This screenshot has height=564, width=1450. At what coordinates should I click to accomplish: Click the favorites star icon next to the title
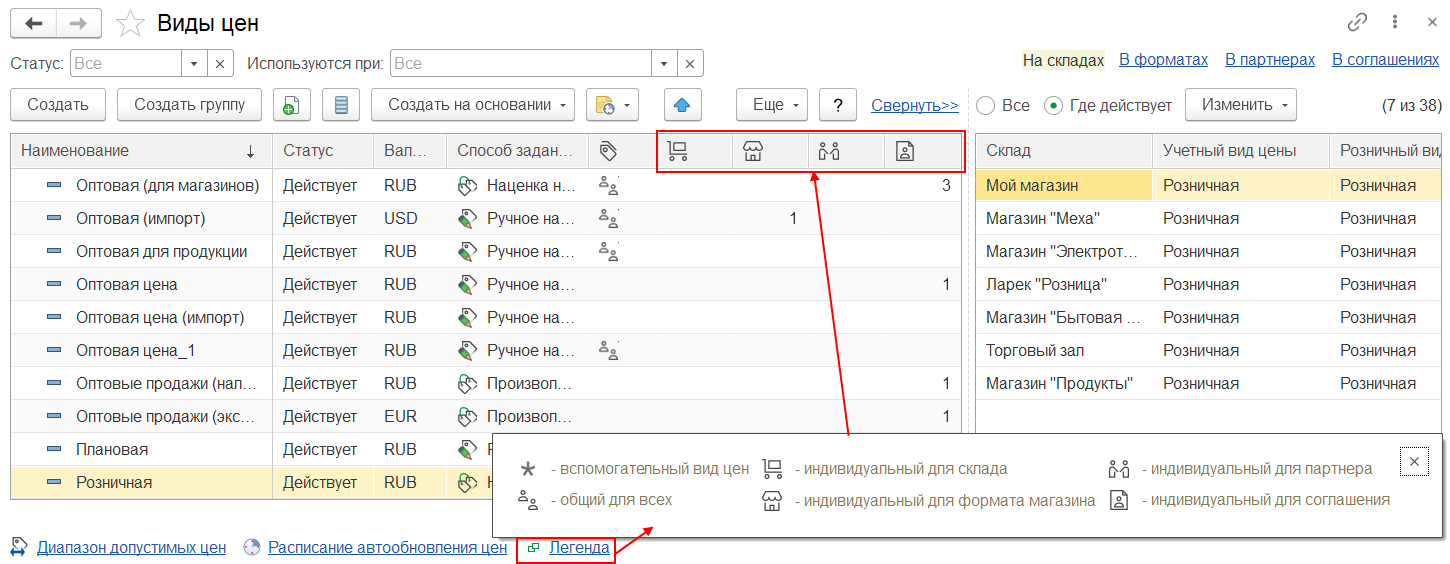point(131,23)
